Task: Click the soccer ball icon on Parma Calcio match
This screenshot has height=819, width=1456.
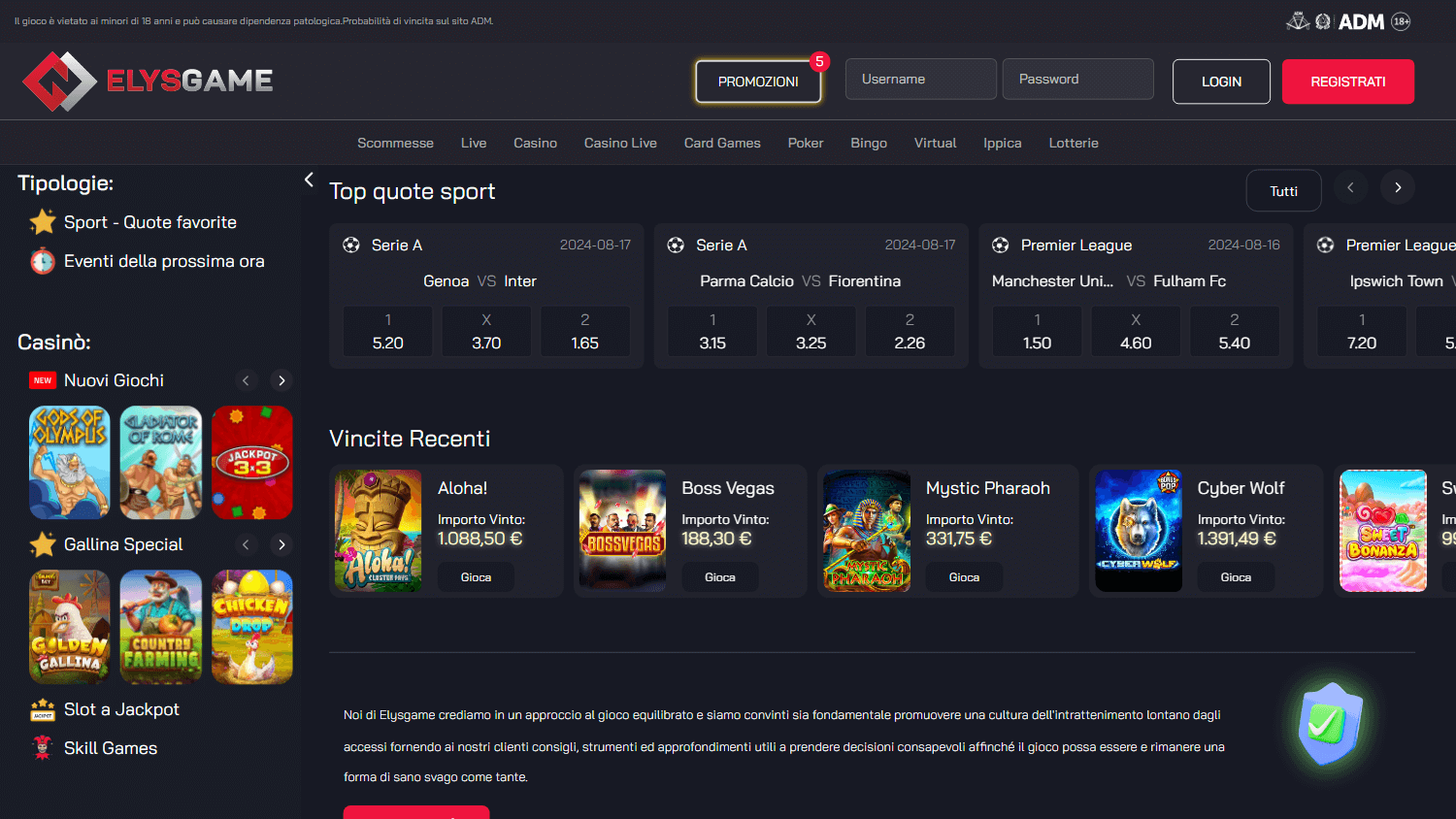Action: tap(676, 246)
